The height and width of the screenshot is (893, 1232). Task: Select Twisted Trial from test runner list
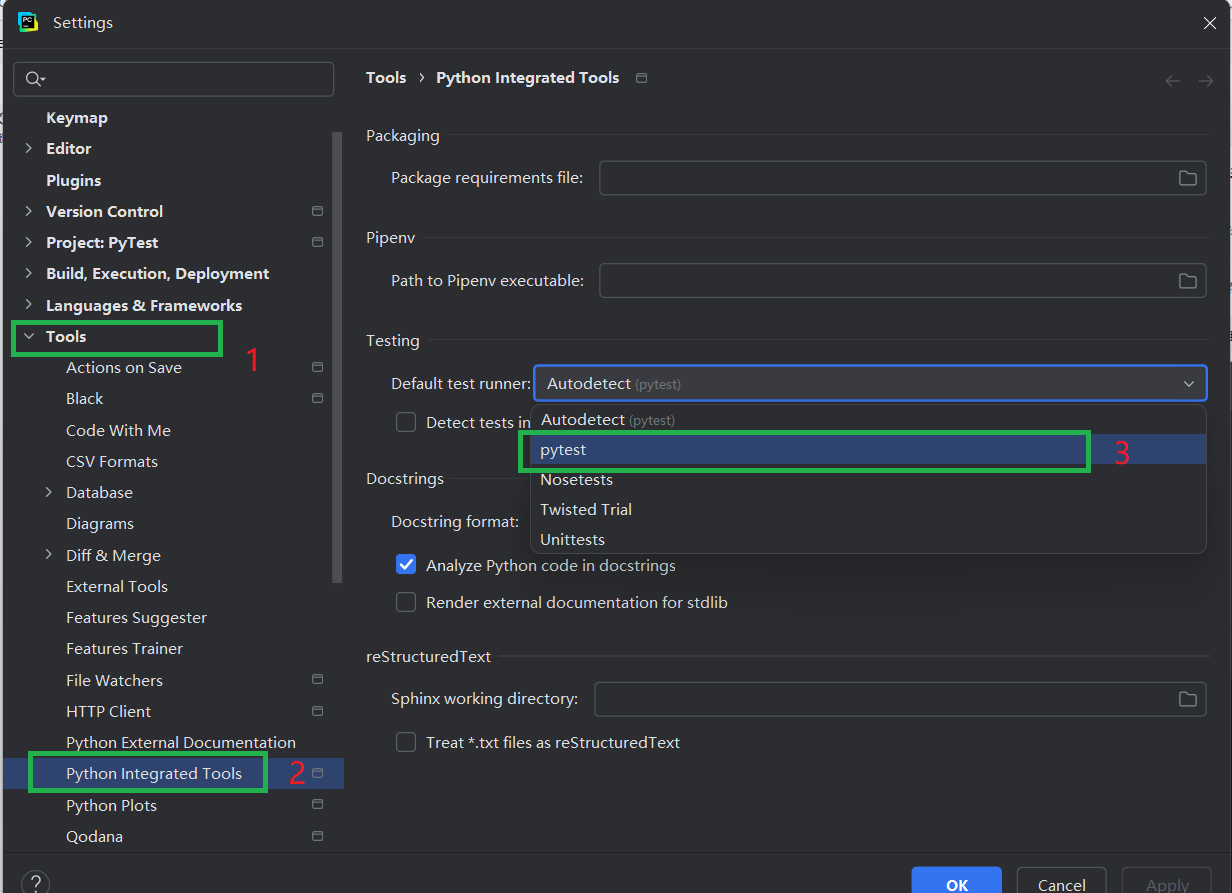tap(868, 510)
